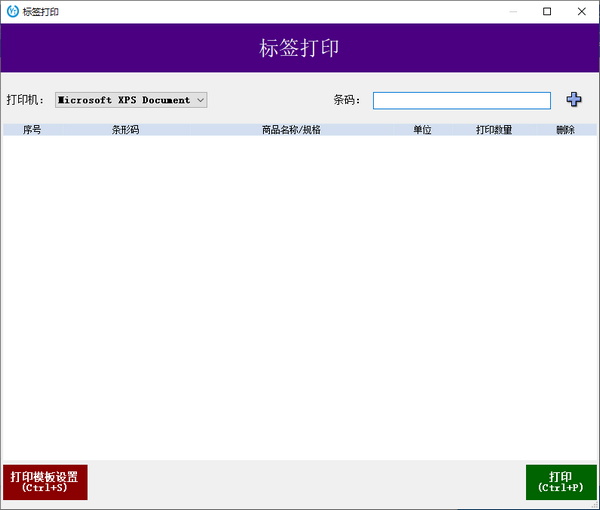Click the 单位 column header
The image size is (600, 510).
coord(422,130)
